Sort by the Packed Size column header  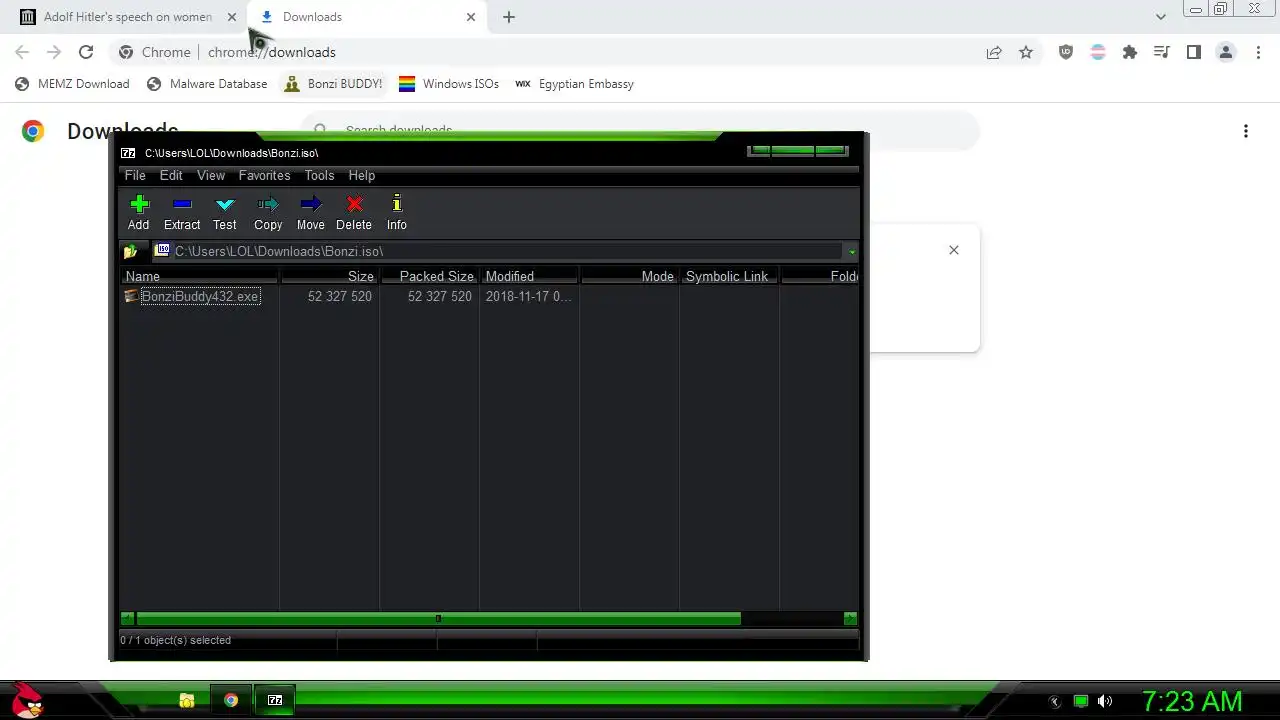pos(429,276)
